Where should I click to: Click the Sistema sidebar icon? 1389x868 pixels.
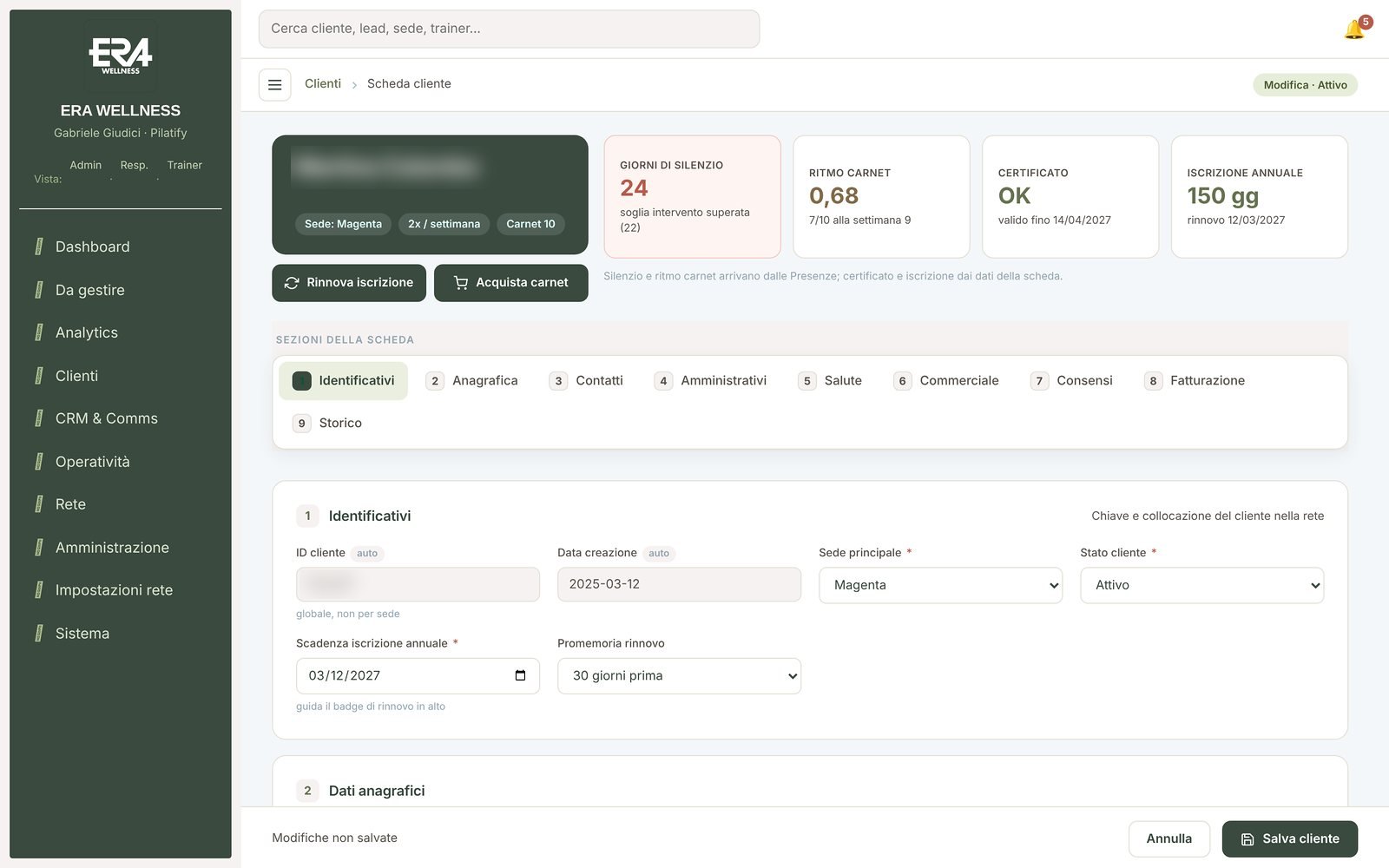coord(38,634)
